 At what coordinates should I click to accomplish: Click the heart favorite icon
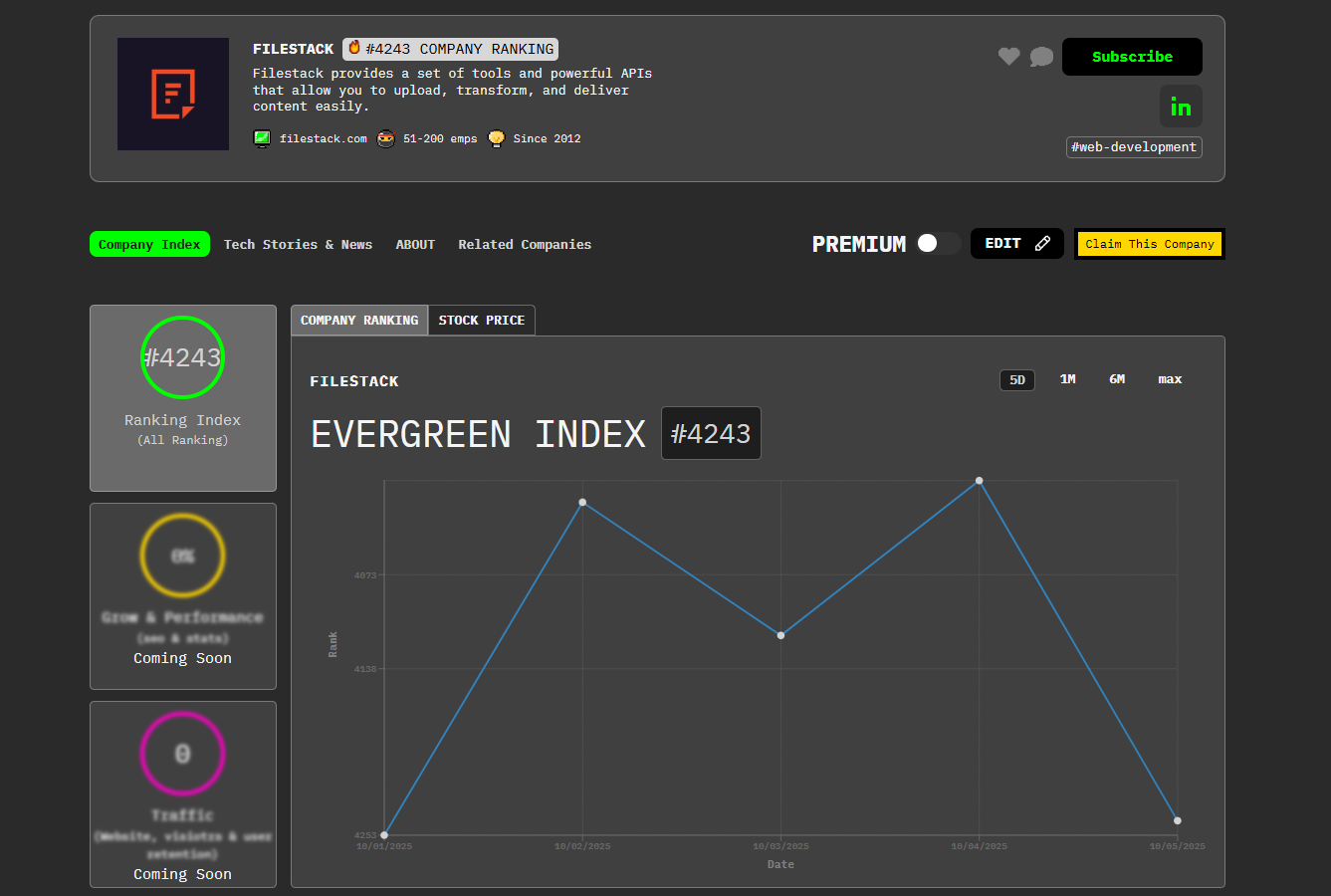(x=1008, y=57)
